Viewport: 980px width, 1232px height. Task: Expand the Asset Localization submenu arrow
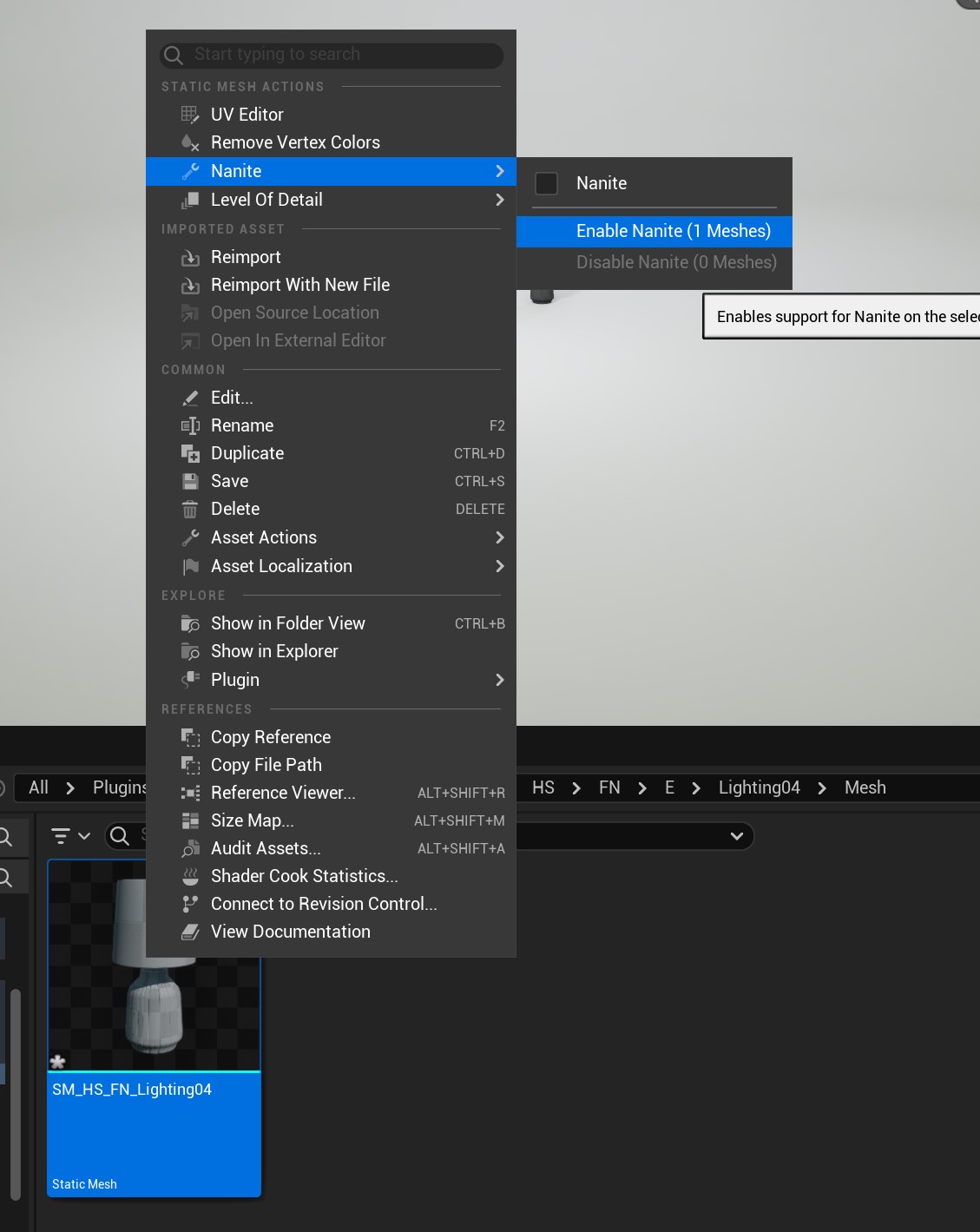tap(499, 566)
